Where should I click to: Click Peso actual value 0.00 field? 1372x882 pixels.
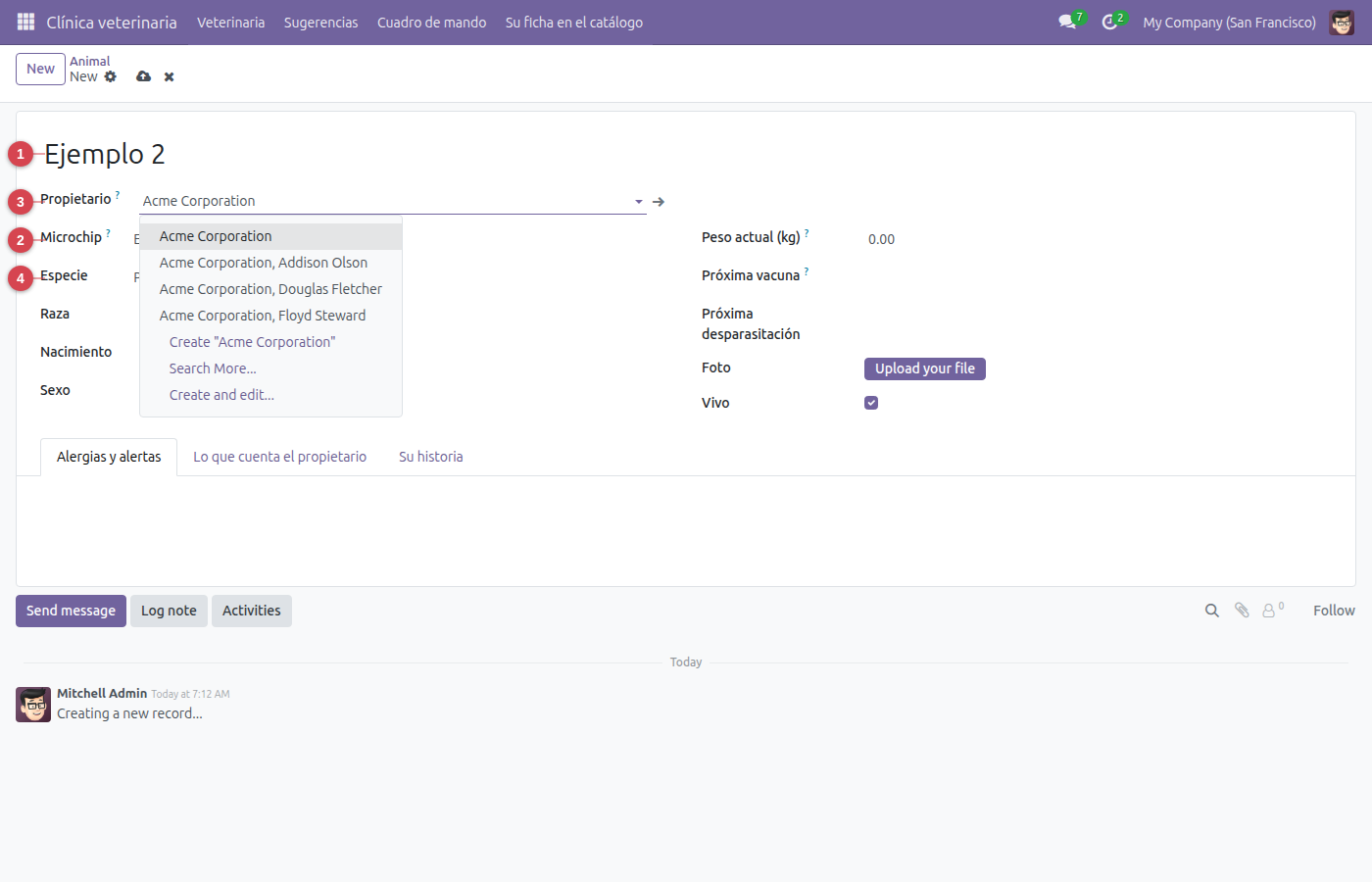coord(881,239)
